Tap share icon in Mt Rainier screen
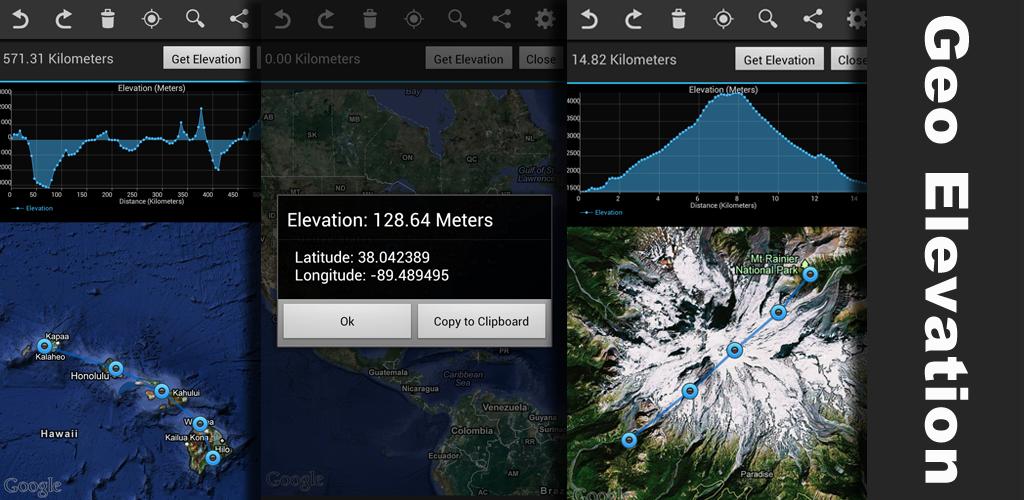The width and height of the screenshot is (1024, 500). point(812,19)
